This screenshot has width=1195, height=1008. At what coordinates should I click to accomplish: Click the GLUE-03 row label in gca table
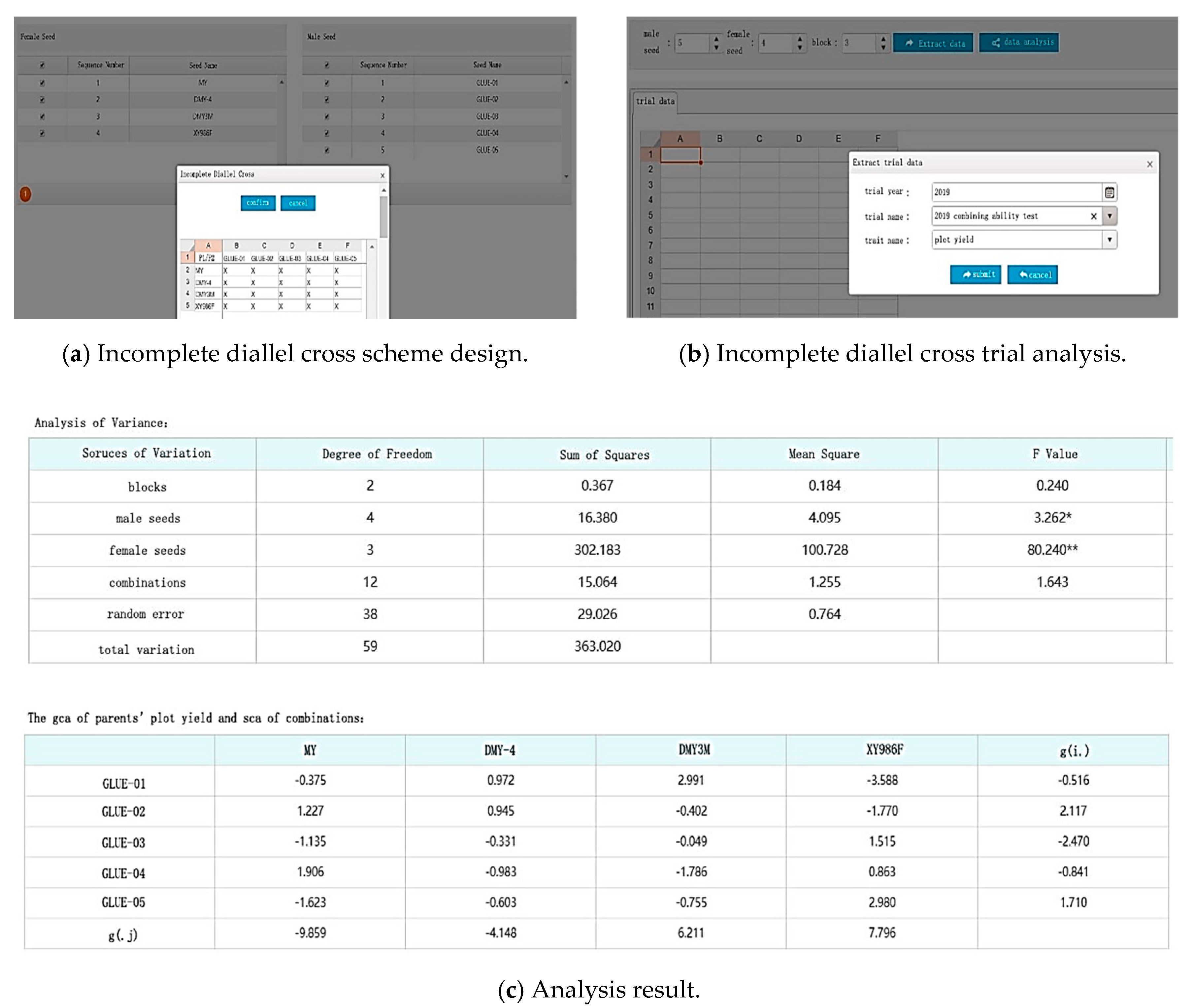(123, 843)
